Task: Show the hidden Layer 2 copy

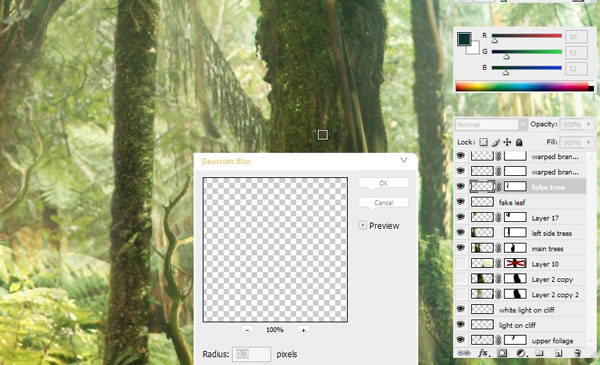Action: [x=461, y=279]
